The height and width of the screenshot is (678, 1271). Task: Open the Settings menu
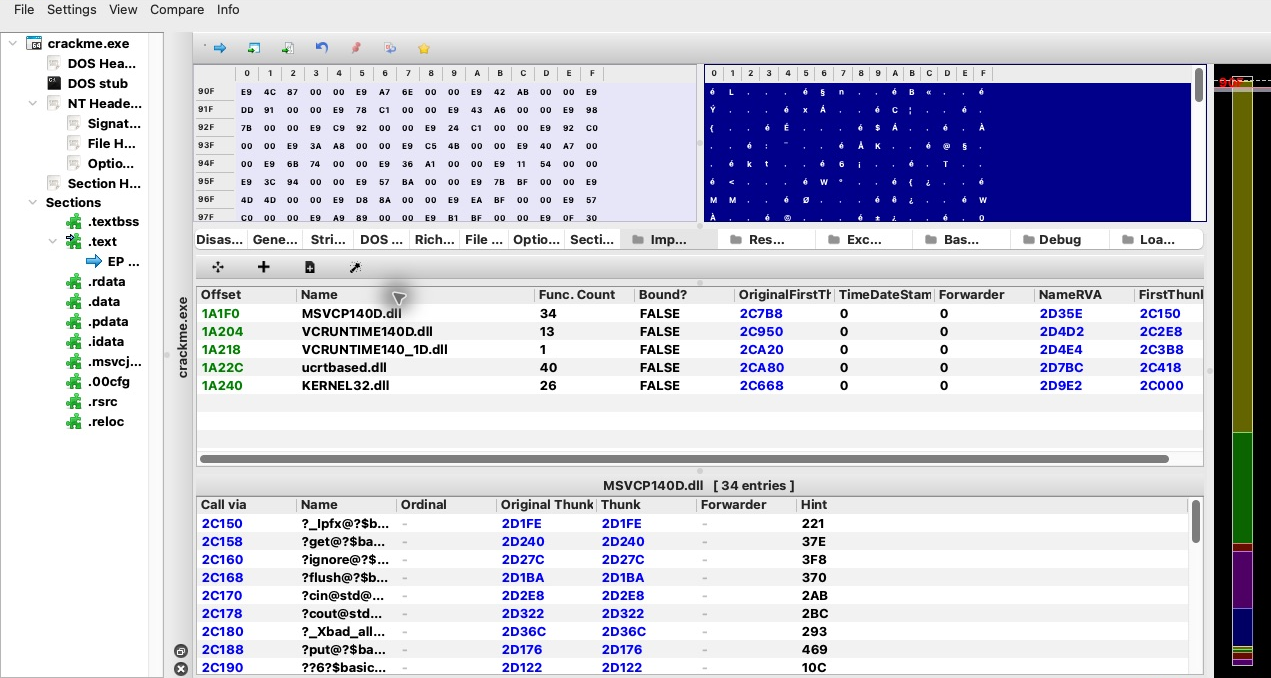(72, 9)
